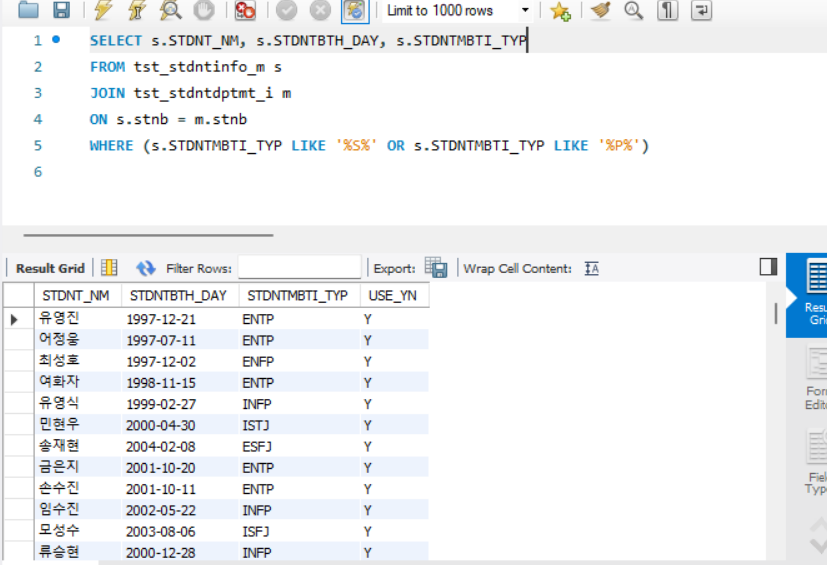Viewport: 827px width, 565px height.
Task: Click line 1 statement marker dot
Action: pos(56,40)
